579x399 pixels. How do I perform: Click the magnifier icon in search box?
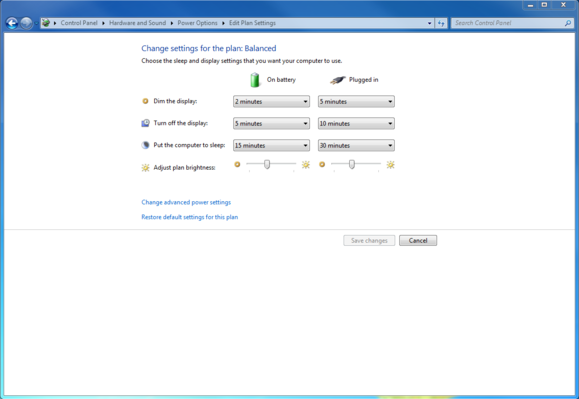[x=568, y=23]
